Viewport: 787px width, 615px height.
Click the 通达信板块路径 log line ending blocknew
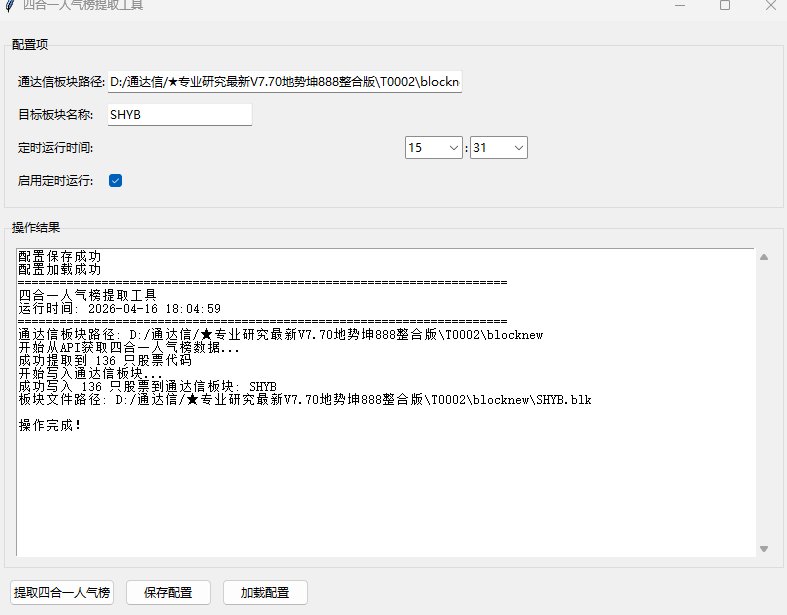pyautogui.click(x=281, y=334)
